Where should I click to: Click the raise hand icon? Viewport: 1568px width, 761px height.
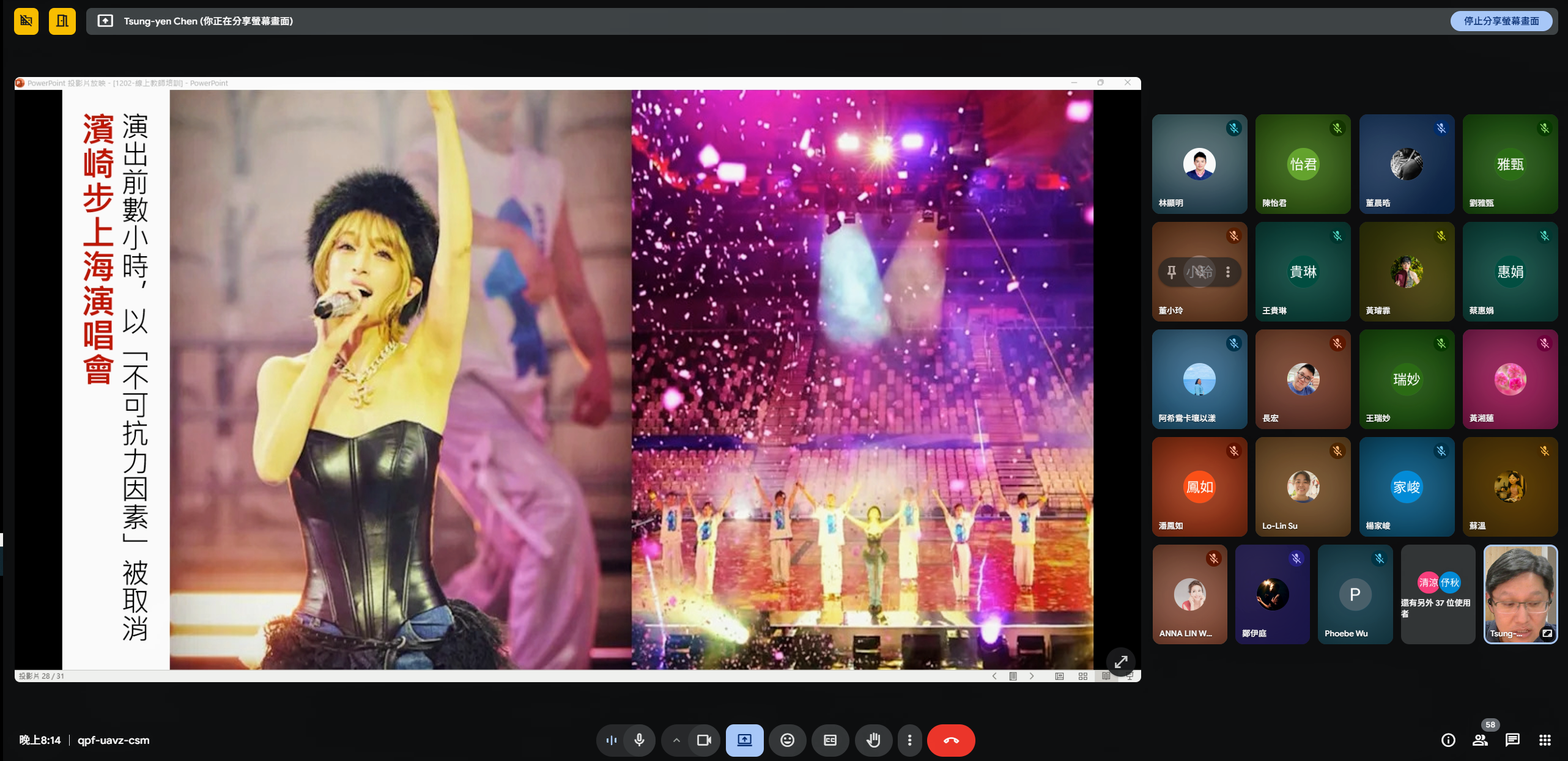point(873,740)
